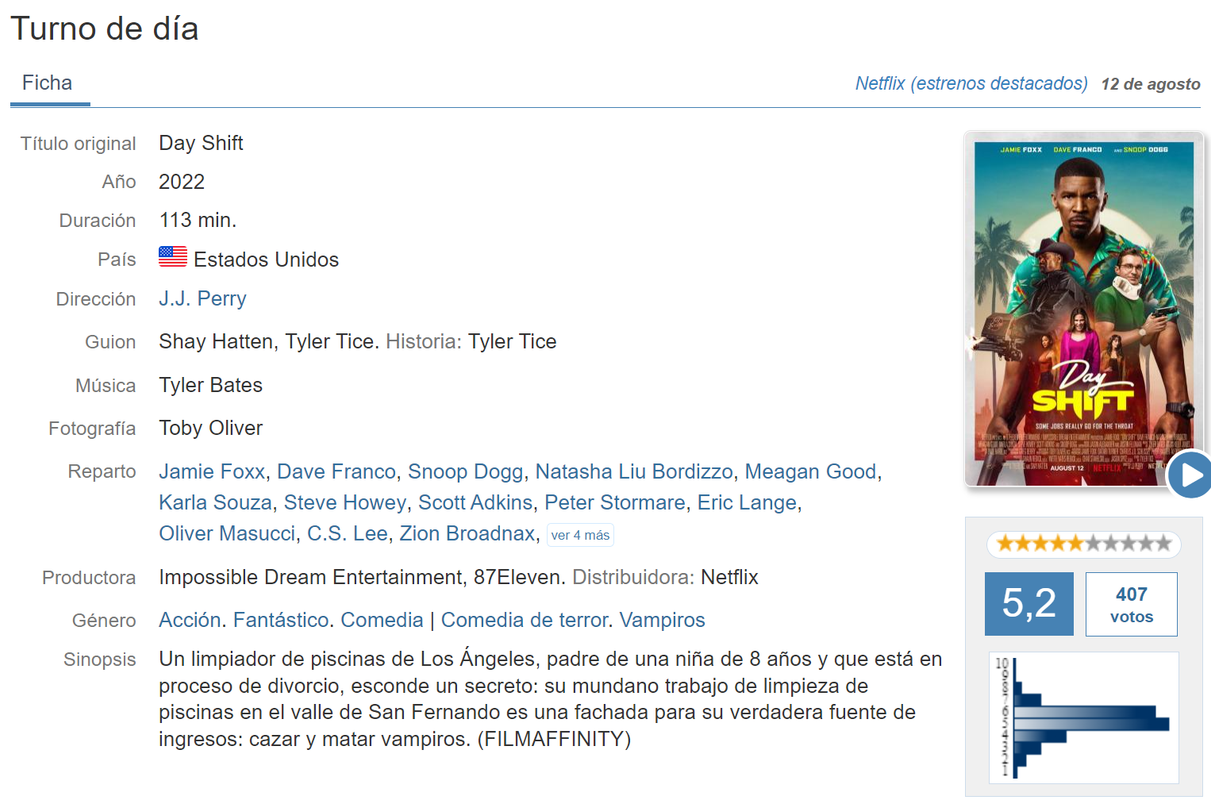This screenshot has width=1211, height=800.
Task: Click the Sinopsis paragraph text
Action: tap(550, 699)
